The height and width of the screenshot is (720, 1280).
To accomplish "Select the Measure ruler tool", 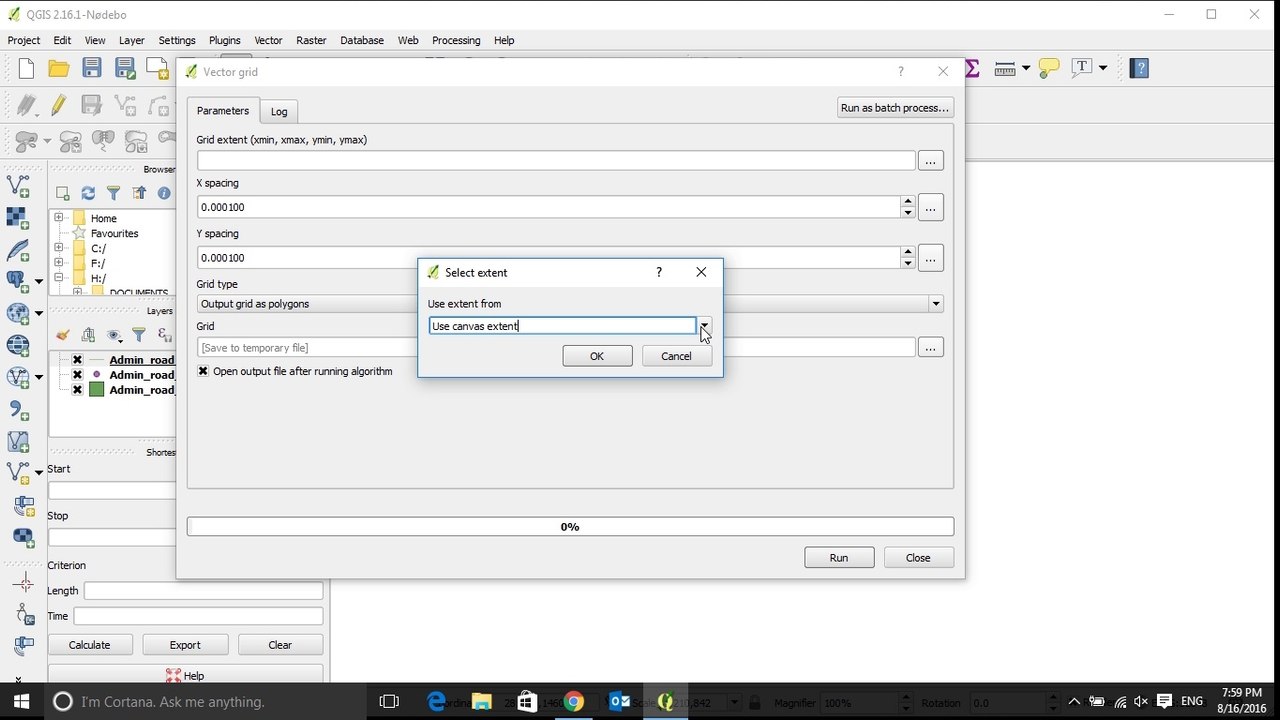I will click(1005, 68).
